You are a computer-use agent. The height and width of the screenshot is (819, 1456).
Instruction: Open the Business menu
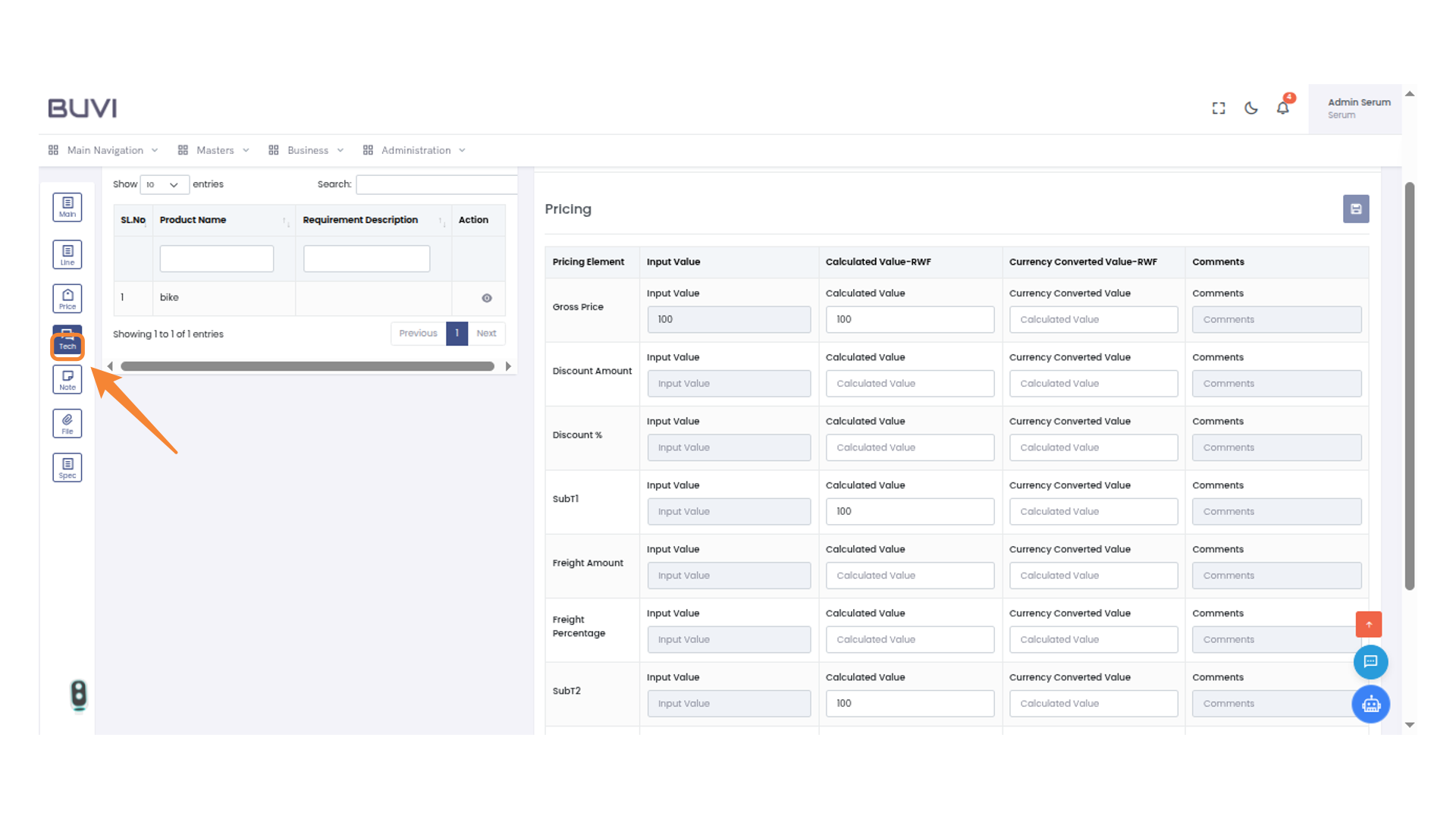click(306, 150)
